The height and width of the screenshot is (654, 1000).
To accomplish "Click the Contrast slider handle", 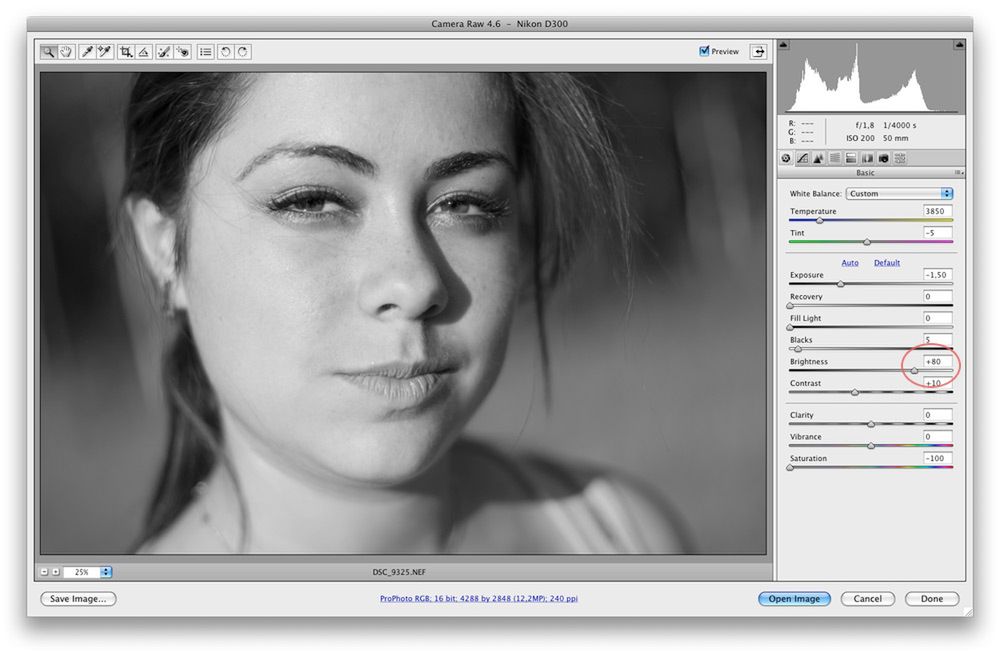I will 855,393.
